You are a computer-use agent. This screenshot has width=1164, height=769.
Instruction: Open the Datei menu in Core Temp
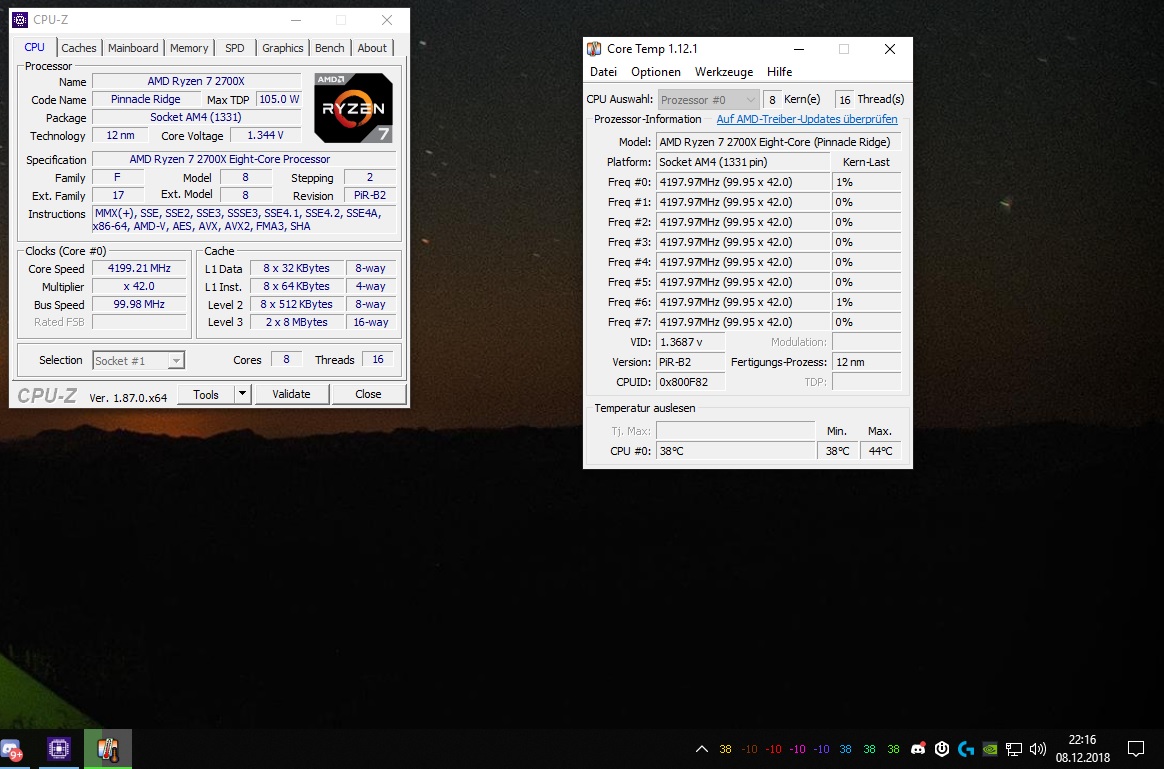point(604,72)
